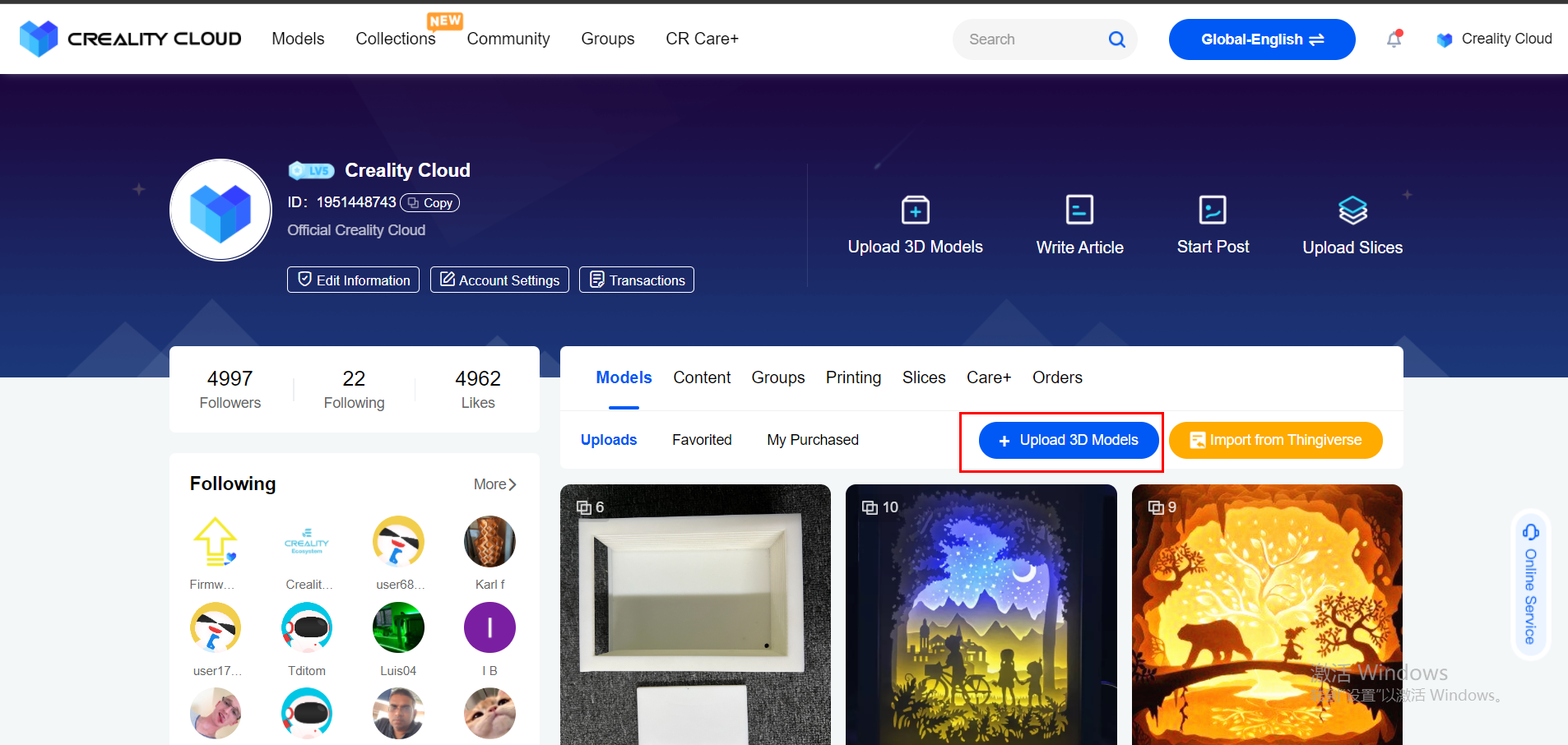Image resolution: width=1568 pixels, height=745 pixels.
Task: Click the Upload 3D Models quick action icon
Action: click(x=915, y=210)
